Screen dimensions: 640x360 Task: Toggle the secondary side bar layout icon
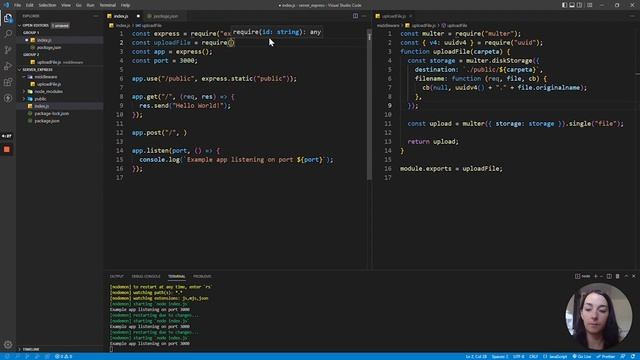pos(580,5)
